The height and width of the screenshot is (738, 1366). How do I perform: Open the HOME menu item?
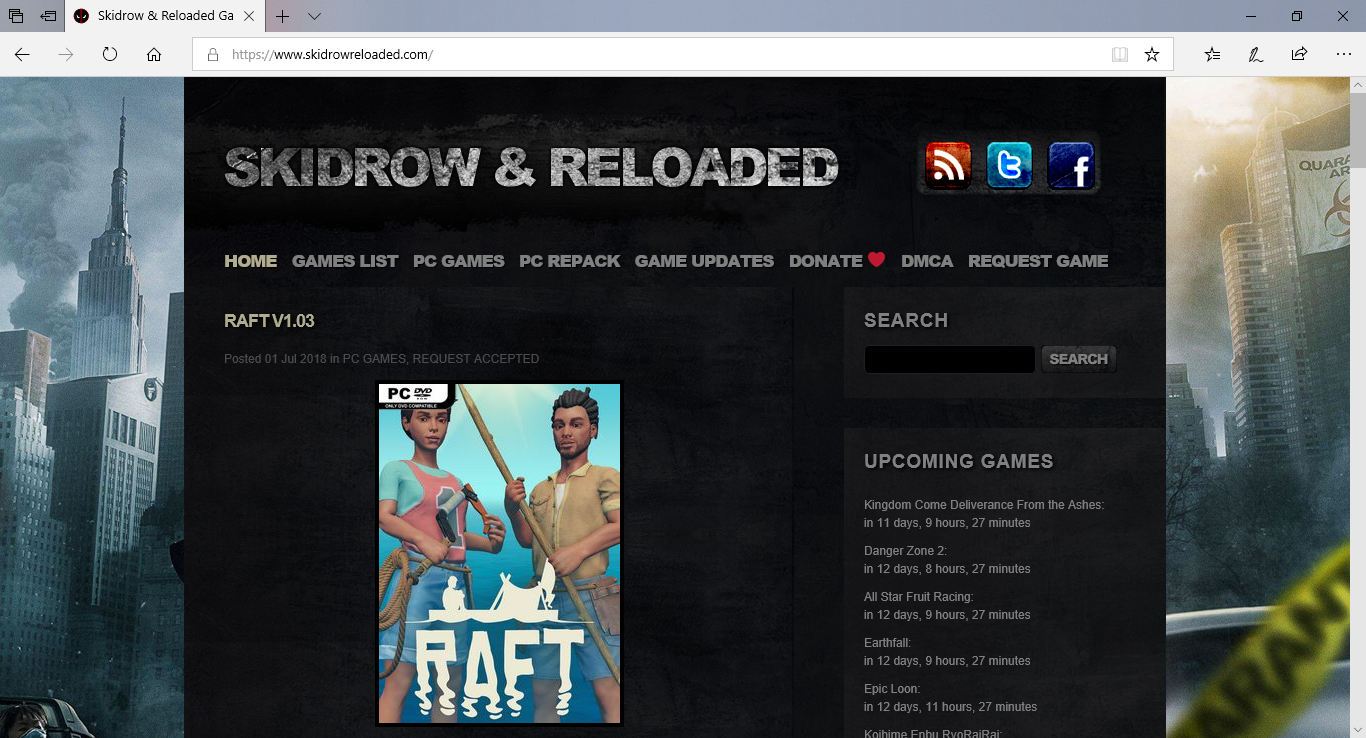click(x=251, y=261)
